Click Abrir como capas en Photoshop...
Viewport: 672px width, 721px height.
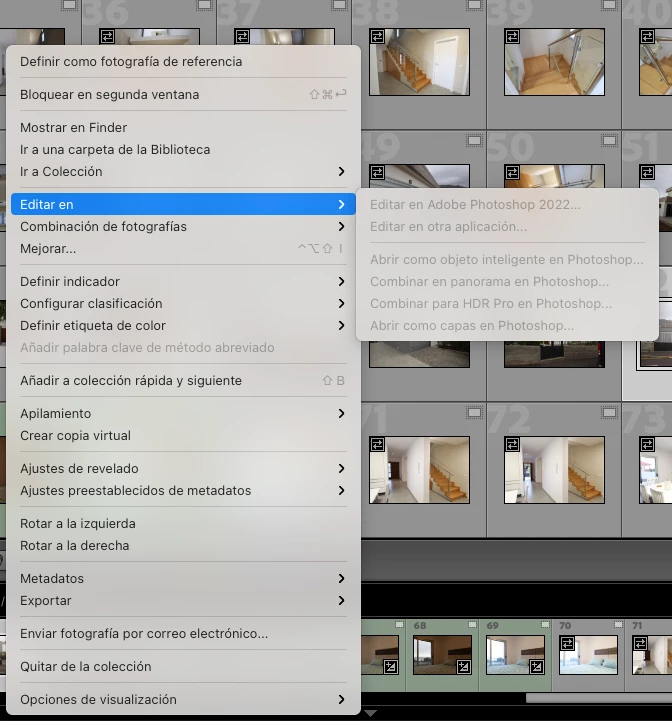[507, 326]
